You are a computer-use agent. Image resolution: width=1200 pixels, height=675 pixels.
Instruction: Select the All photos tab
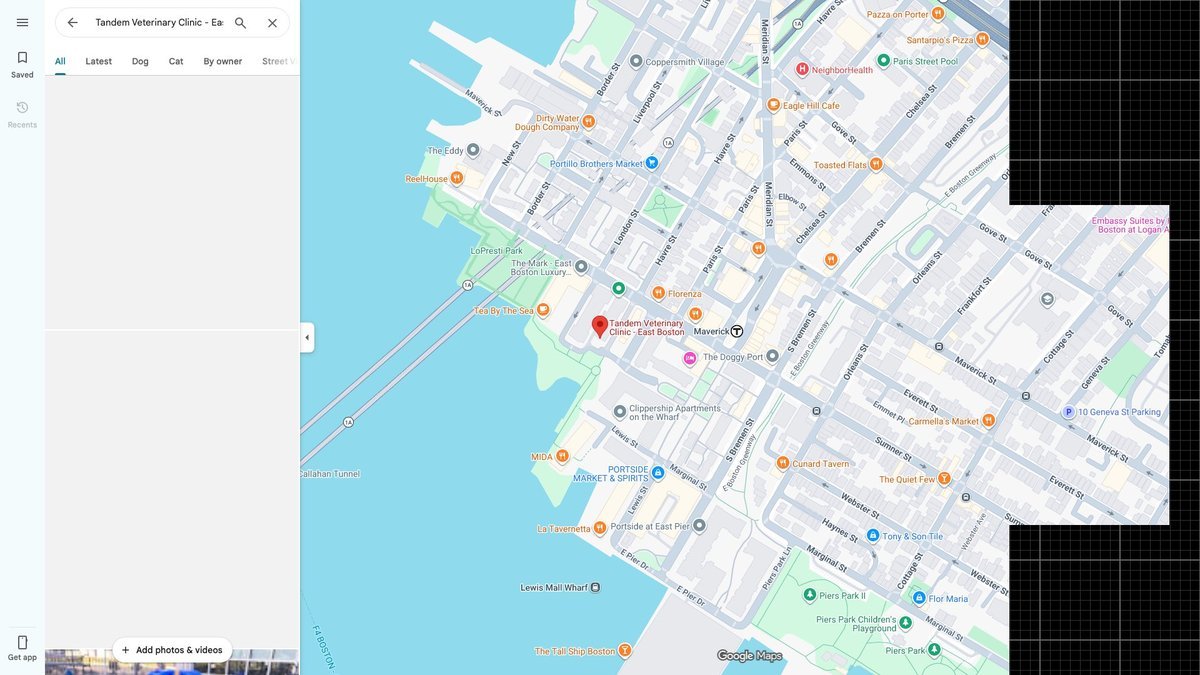[x=60, y=61]
